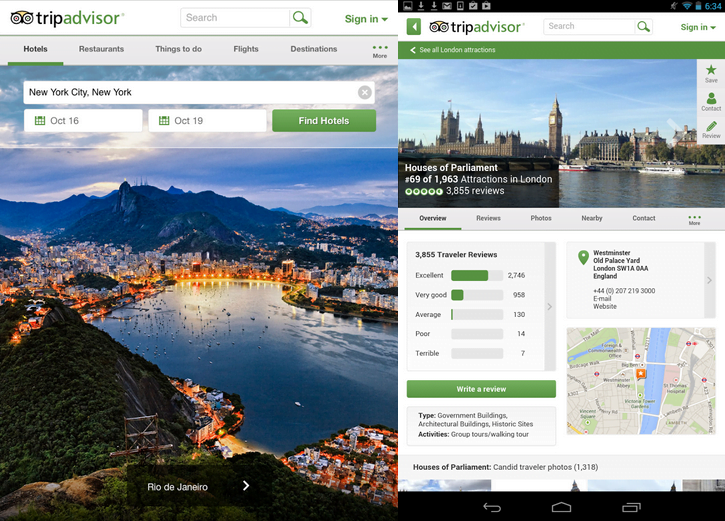
Task: Open the More dots menu beside Contact tab
Action: [x=694, y=220]
